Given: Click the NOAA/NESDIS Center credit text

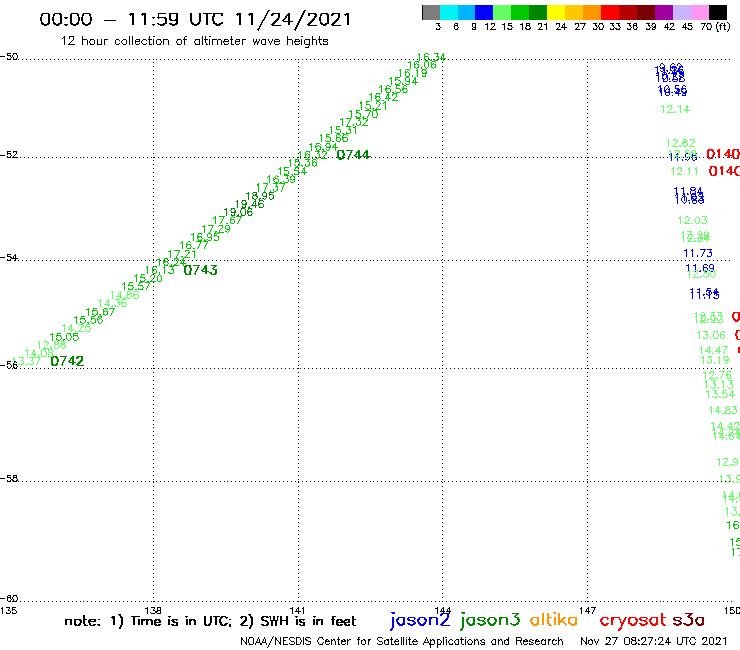Looking at the screenshot, I should click(402, 641).
